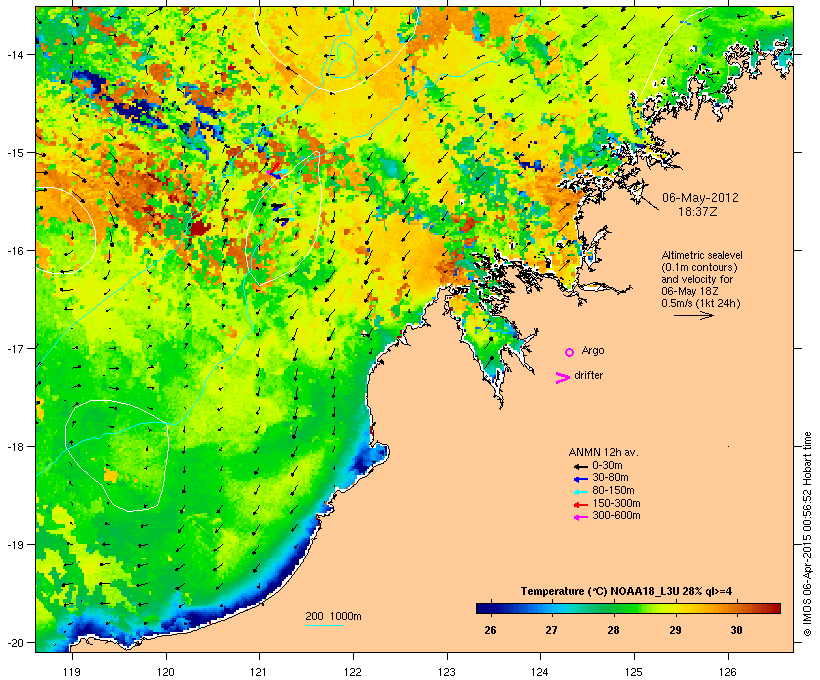This screenshot has height=680, width=820.
Task: Click the longitude axis label 122
Action: tap(353, 672)
